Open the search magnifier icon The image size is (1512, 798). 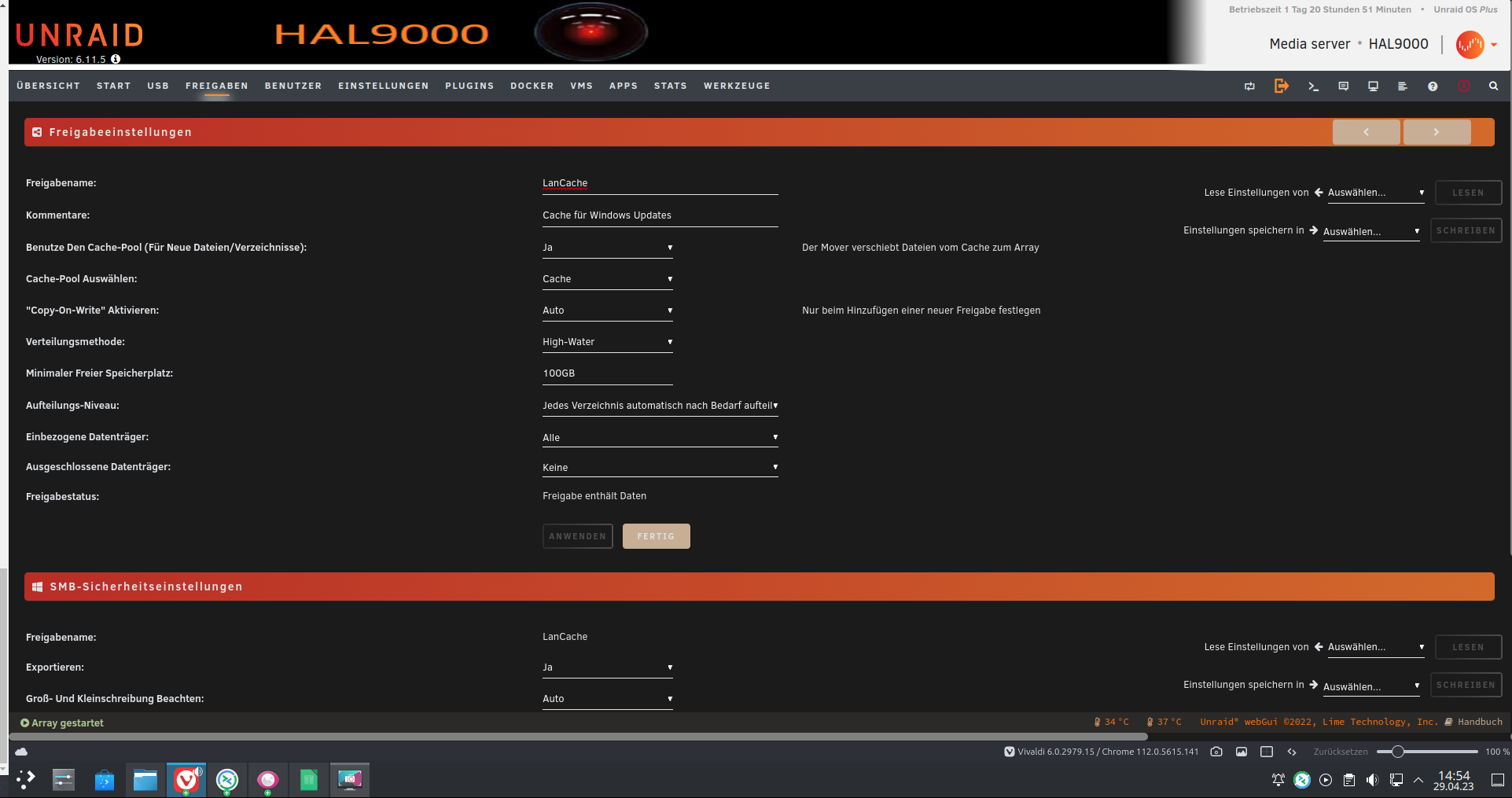click(1493, 86)
